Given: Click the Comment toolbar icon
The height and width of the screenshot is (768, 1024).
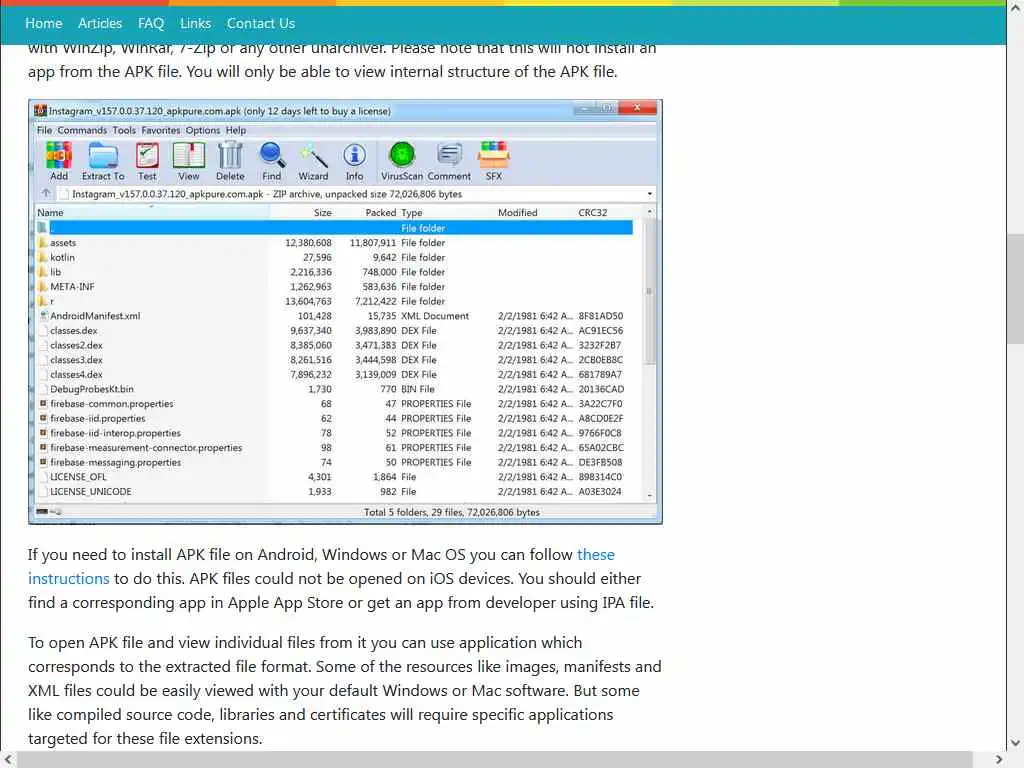Looking at the screenshot, I should 449,161.
